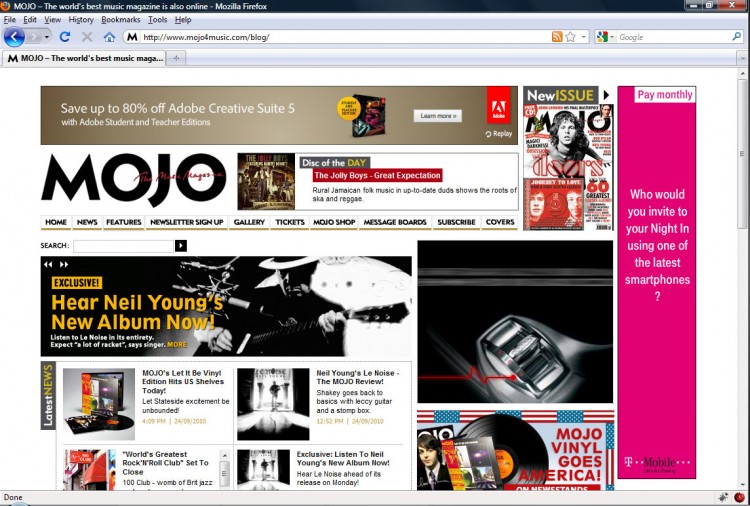This screenshot has width=750, height=506.
Task: Click Learn more in the Adobe ad
Action: pos(438,116)
